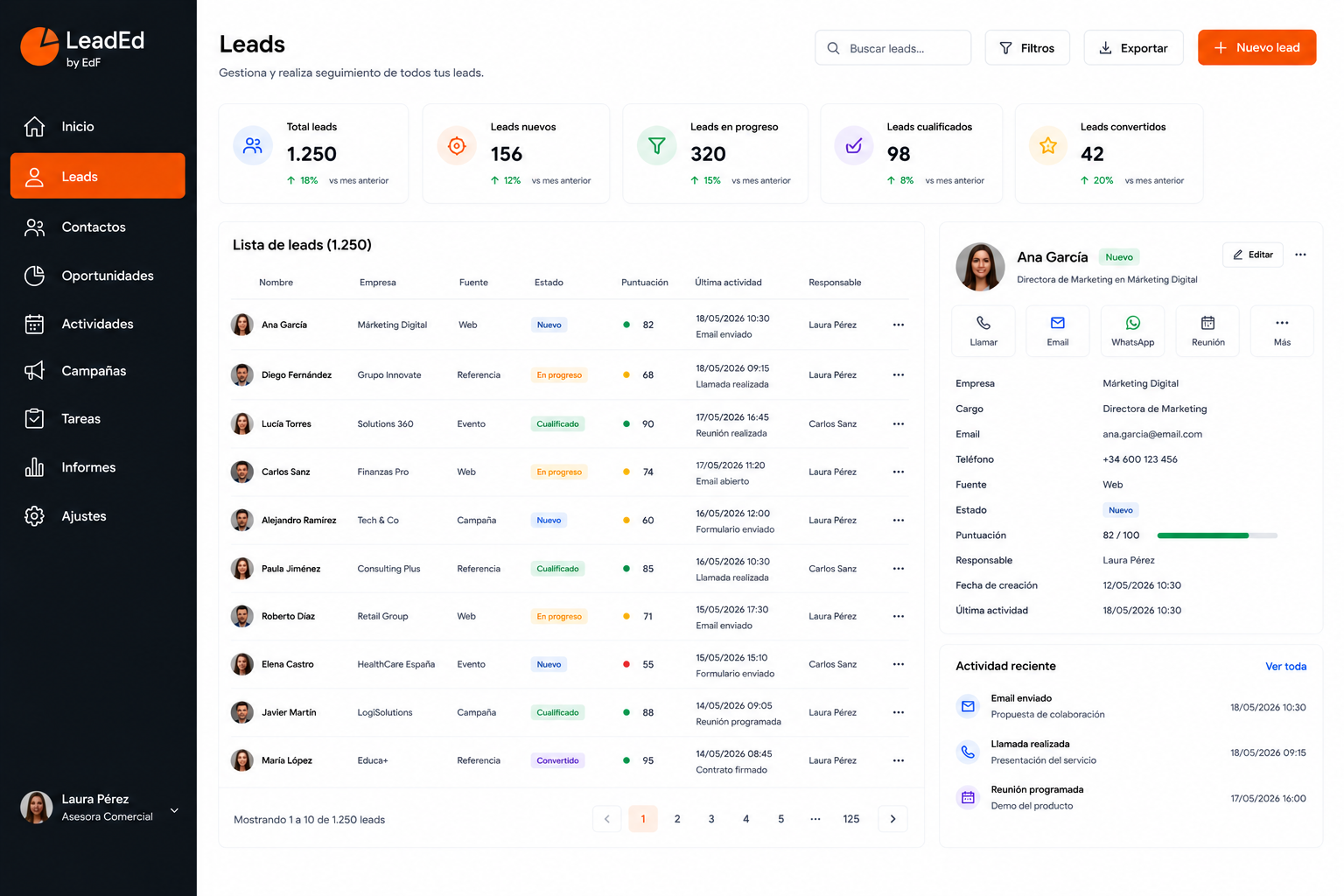Click the LeadEd logo icon
This screenshot has height=896, width=1344.
(x=39, y=46)
